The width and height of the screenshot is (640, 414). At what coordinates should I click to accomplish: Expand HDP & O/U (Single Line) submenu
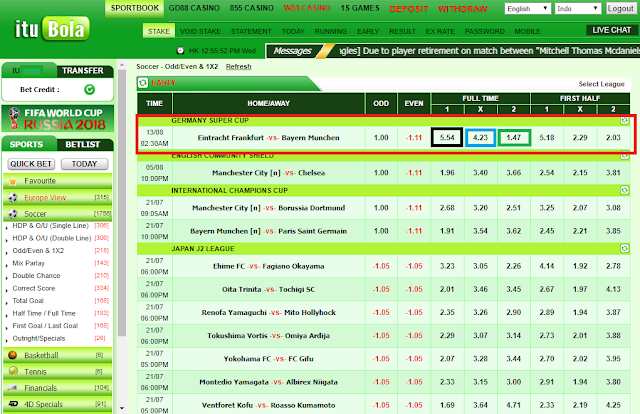(x=50, y=226)
